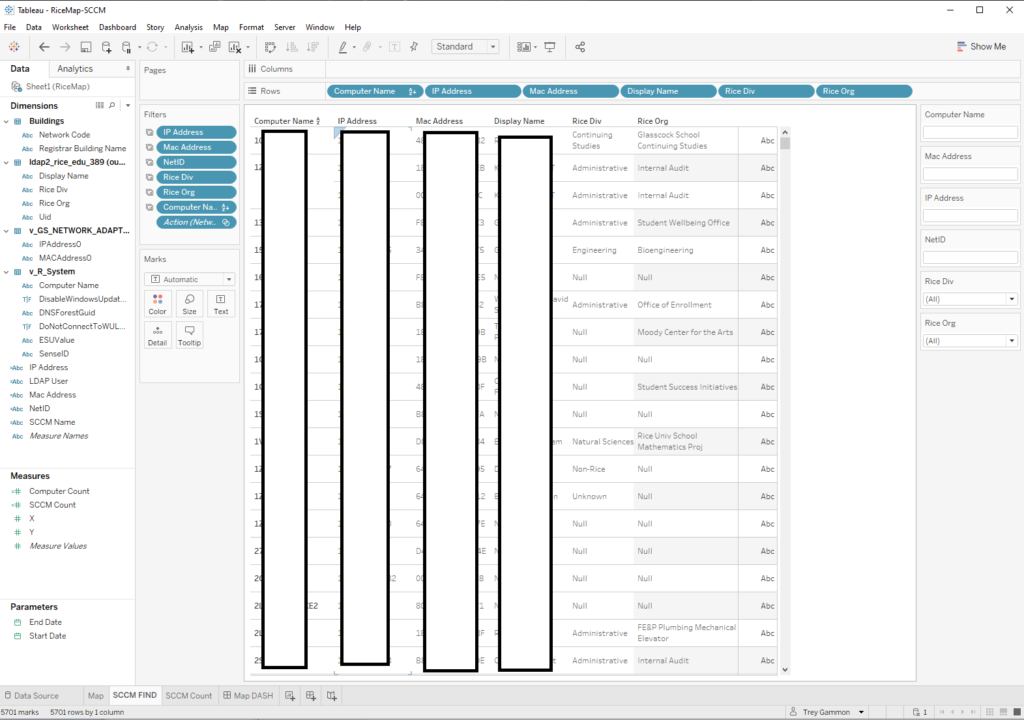This screenshot has width=1024, height=720.
Task: Open the File menu
Action: (10, 27)
